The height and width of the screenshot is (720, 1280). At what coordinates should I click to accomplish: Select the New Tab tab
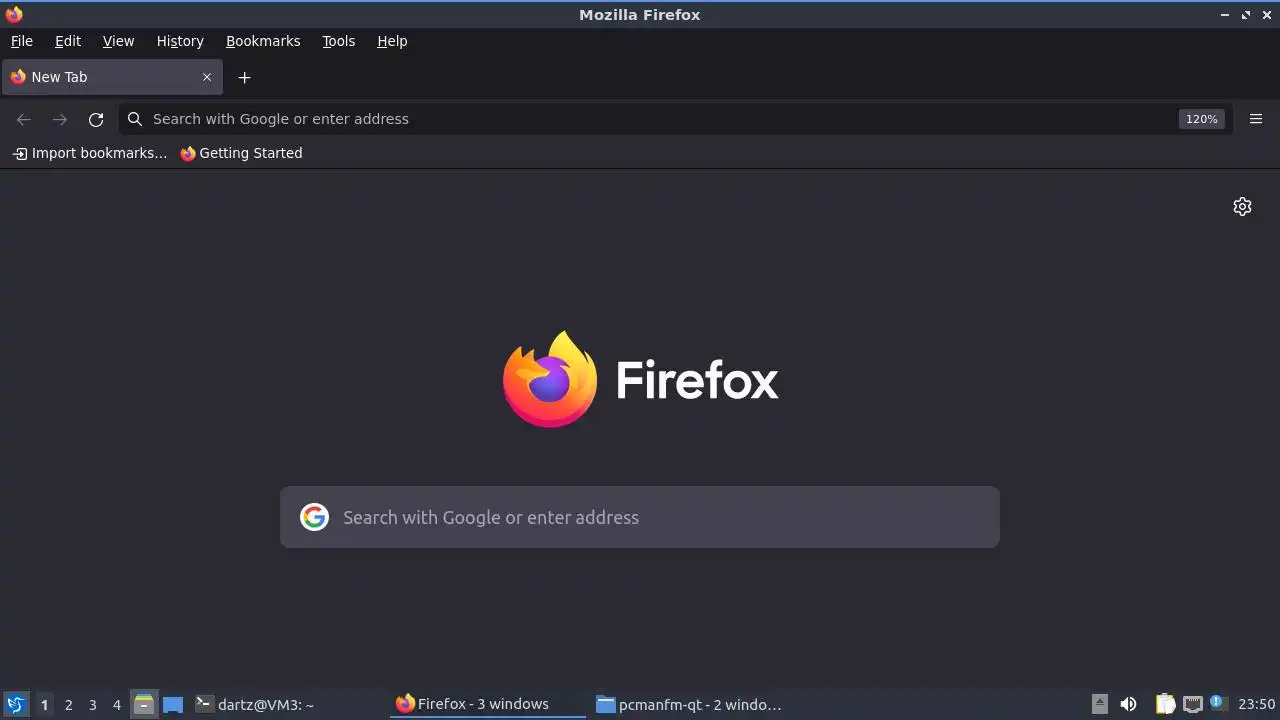tap(112, 77)
